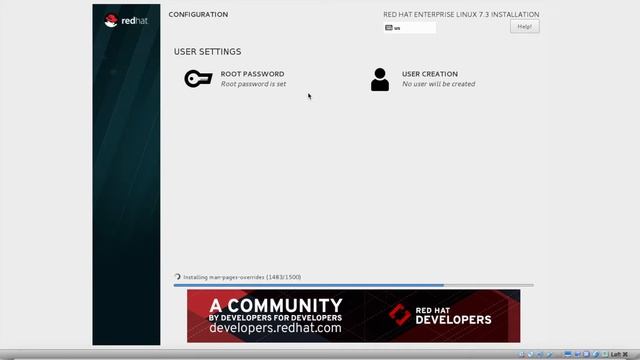Image resolution: width=640 pixels, height=360 pixels.
Task: Click the 'Root password is set' text
Action: click(x=253, y=84)
